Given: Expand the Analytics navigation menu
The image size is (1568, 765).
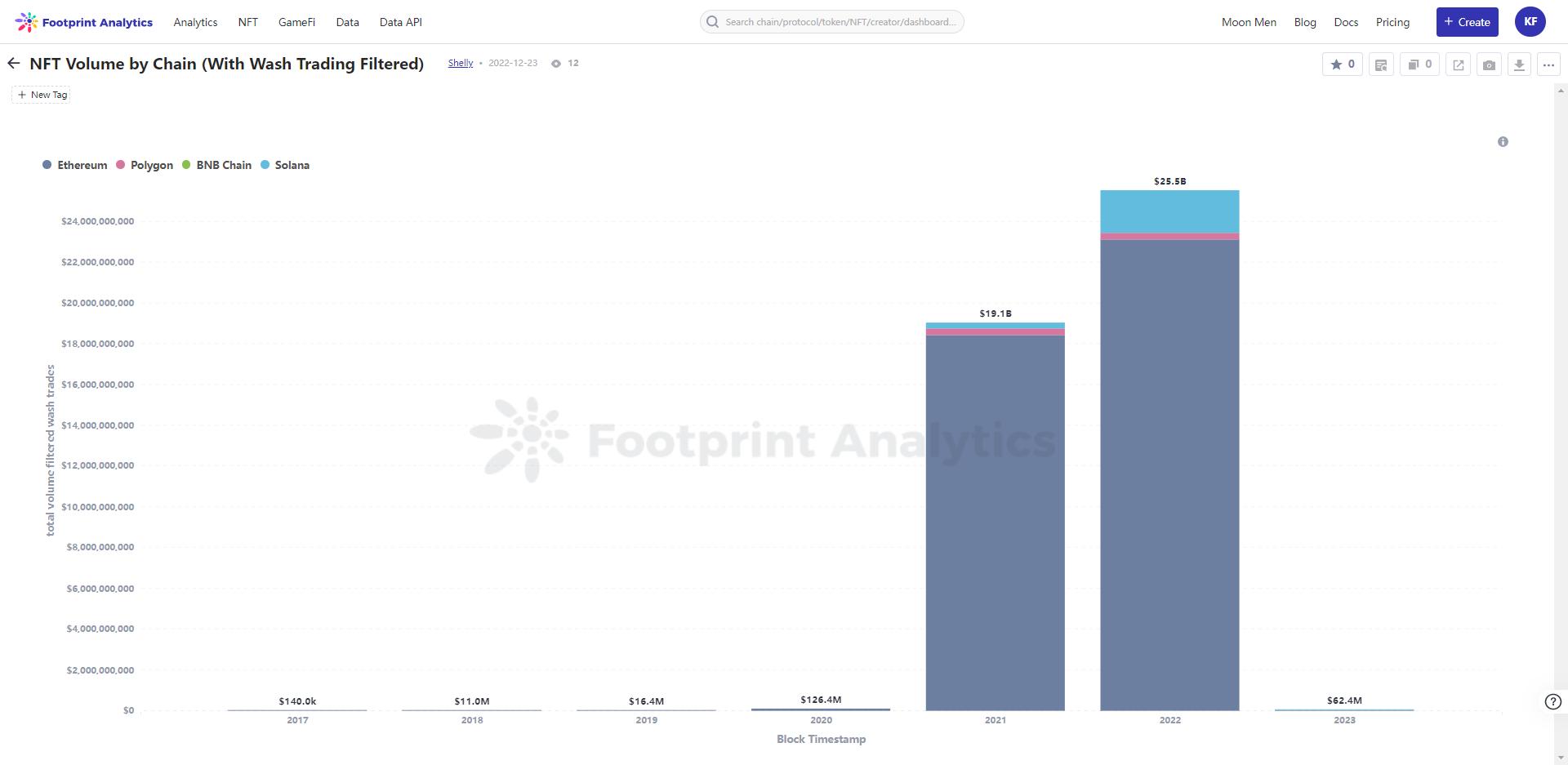Looking at the screenshot, I should point(195,22).
